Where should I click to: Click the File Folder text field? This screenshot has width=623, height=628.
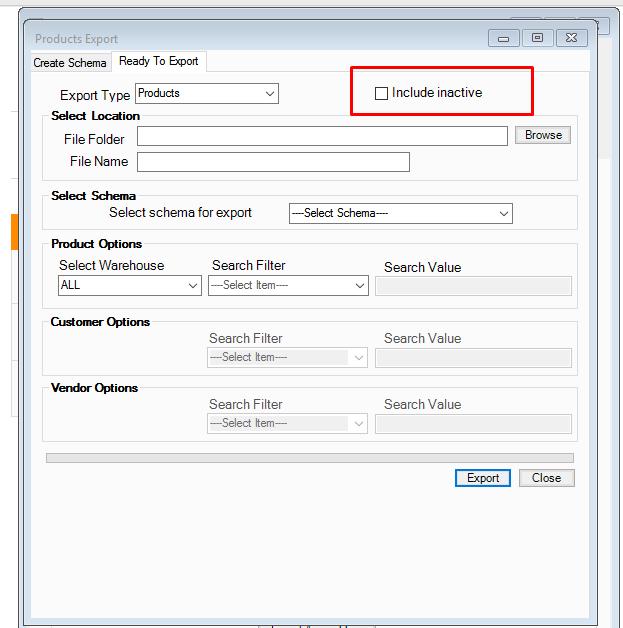click(x=322, y=136)
